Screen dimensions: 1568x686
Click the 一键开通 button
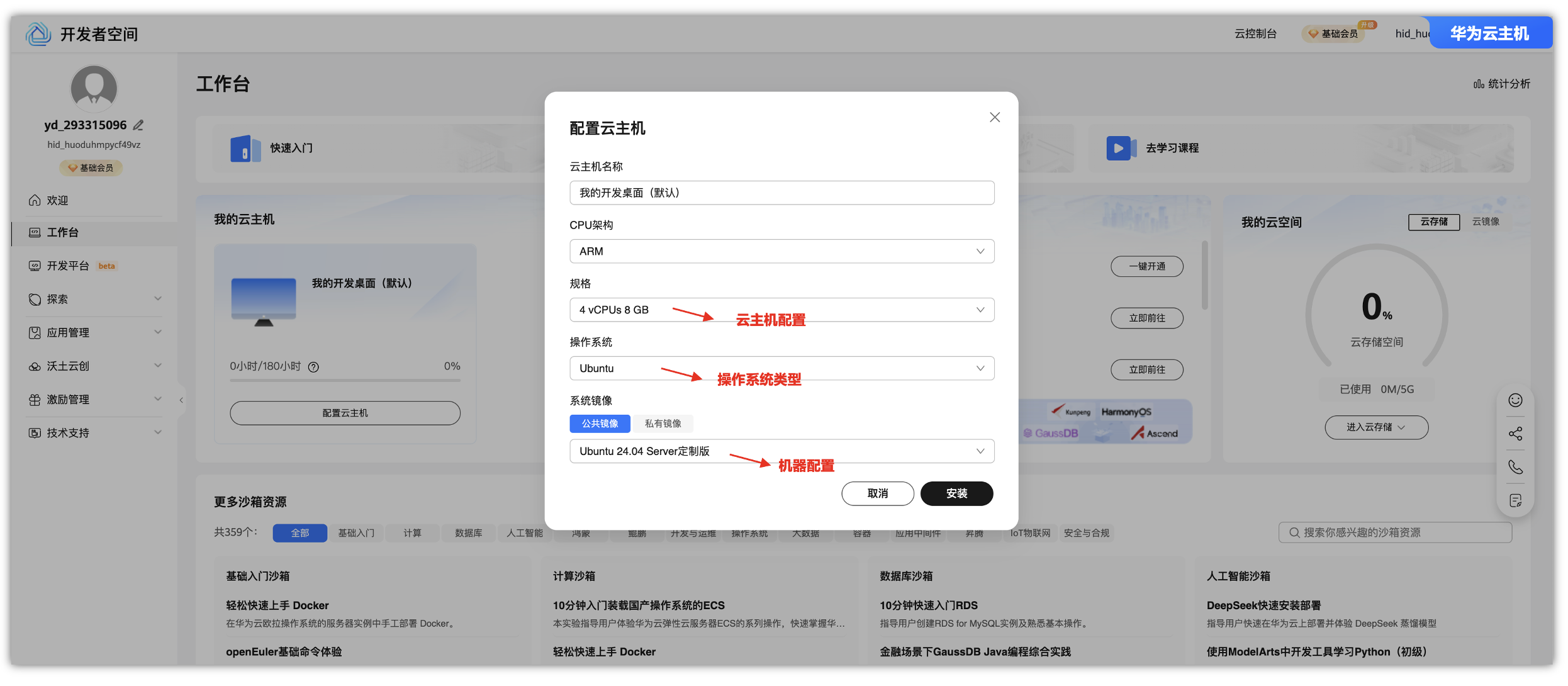coord(1147,266)
